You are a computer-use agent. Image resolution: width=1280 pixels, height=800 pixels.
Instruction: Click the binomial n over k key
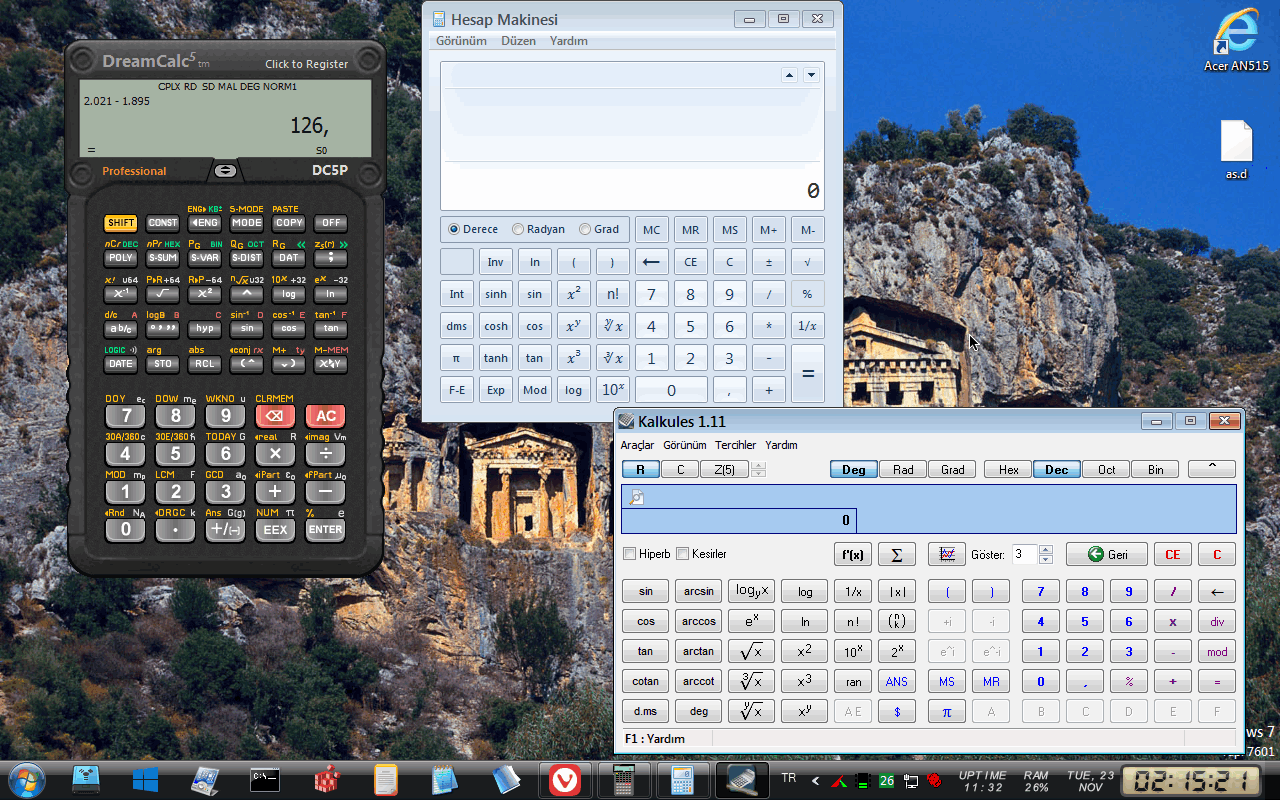click(896, 621)
